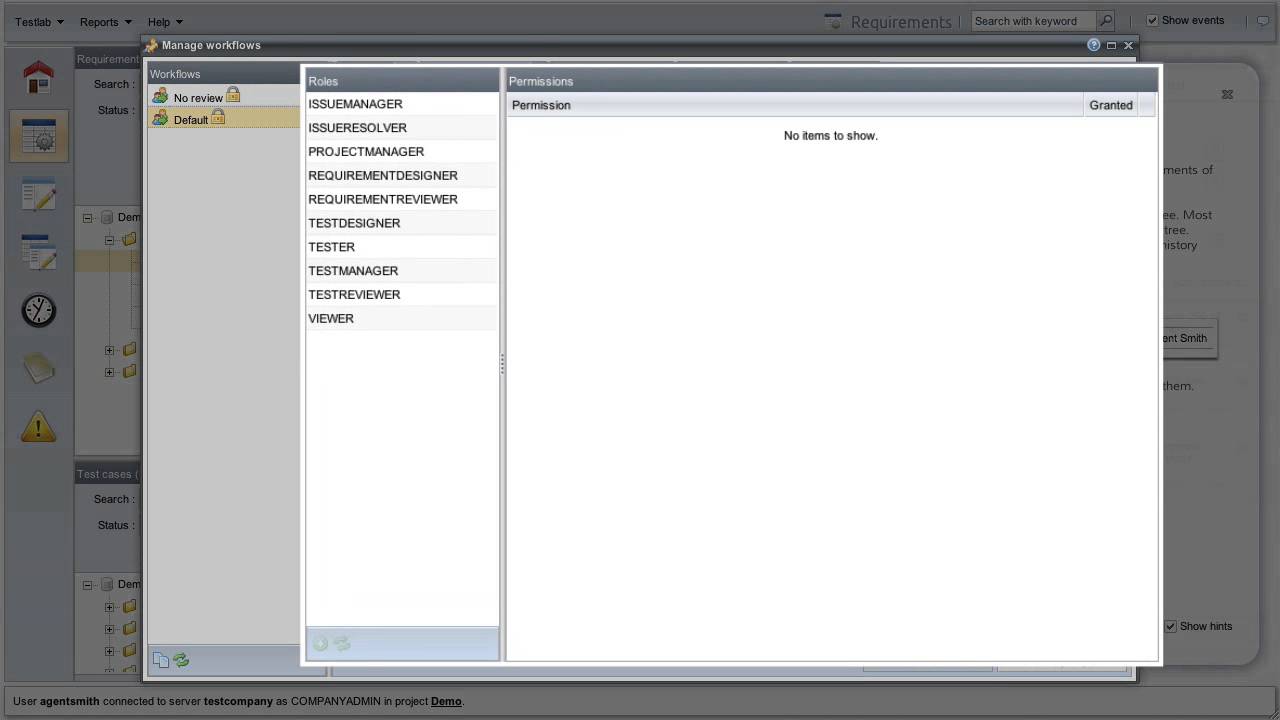The image size is (1280, 720).
Task: Select the TESTER role
Action: [x=402, y=247]
